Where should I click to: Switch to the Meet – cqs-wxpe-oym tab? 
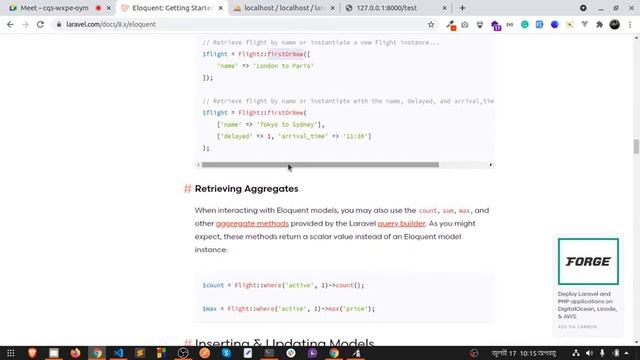pyautogui.click(x=54, y=8)
